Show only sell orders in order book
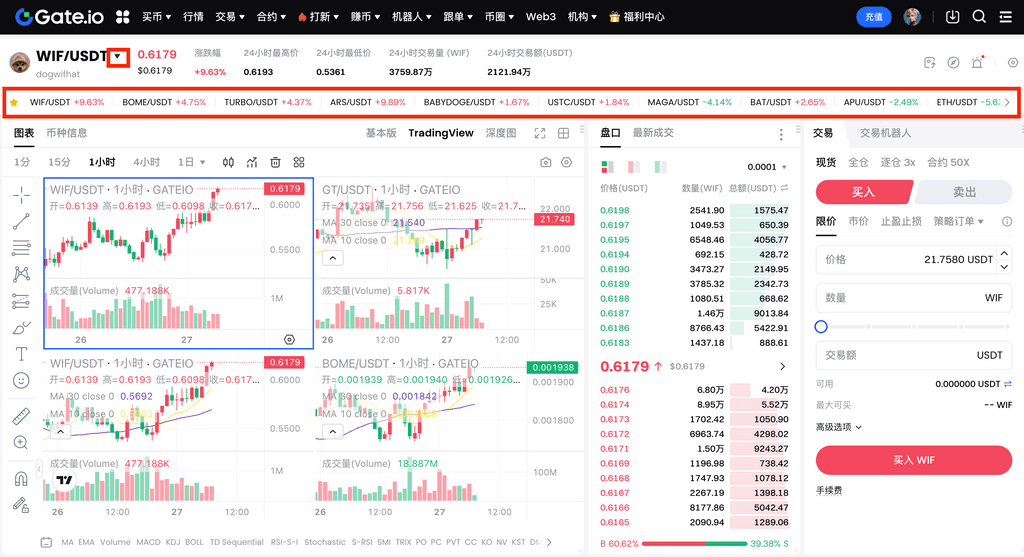The image size is (1024, 557). (634, 167)
